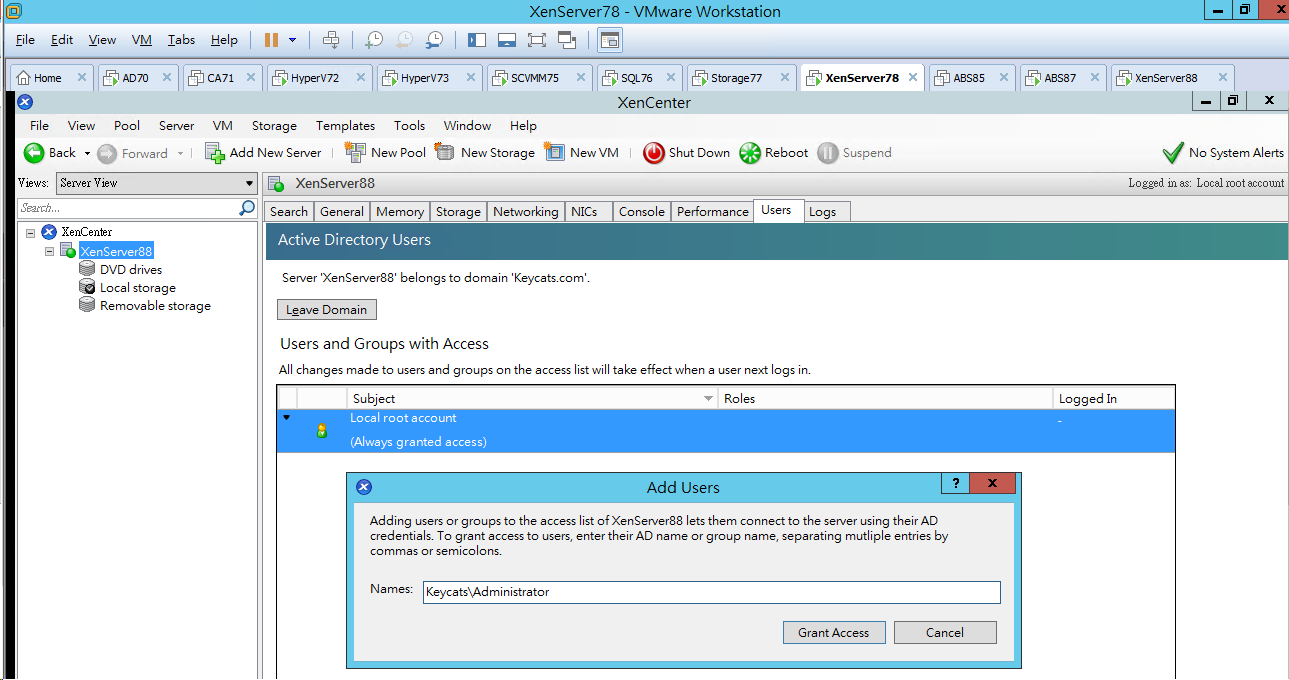The height and width of the screenshot is (680, 1289).
Task: Click New VM toolbar button
Action: click(x=582, y=153)
